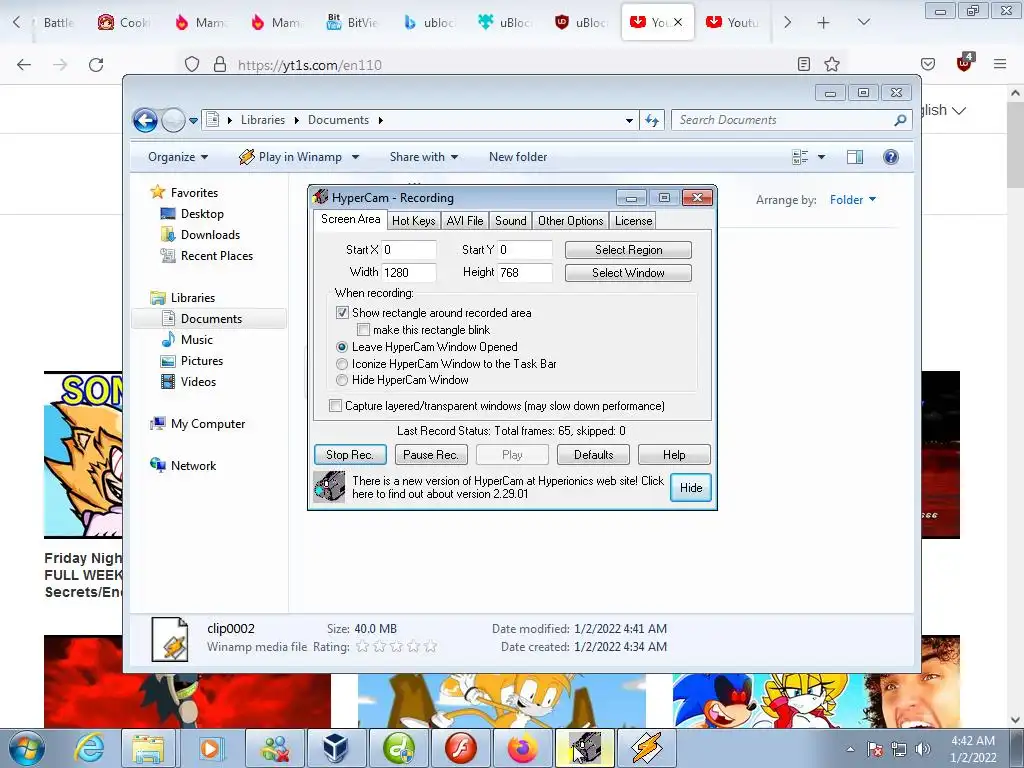The image size is (1024, 768).
Task: Click the Defaults button in HyperCam
Action: 594,455
